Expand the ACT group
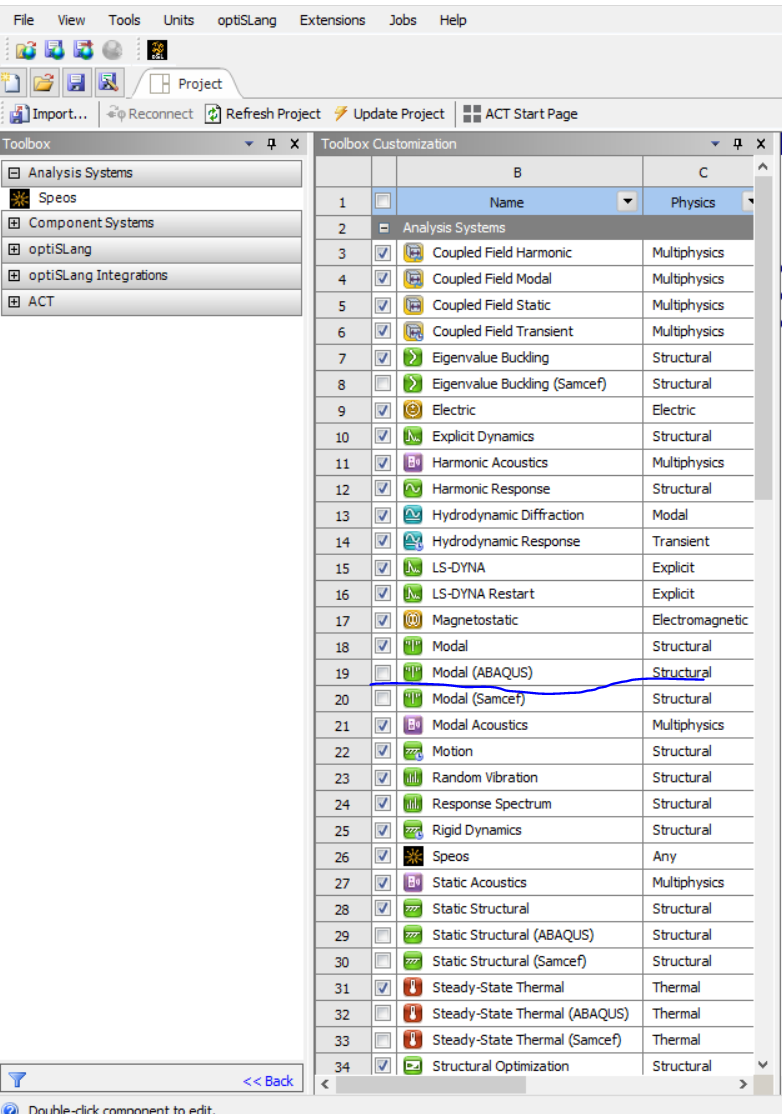Screen dimensions: 782x1114 pyautogui.click(x=13, y=301)
